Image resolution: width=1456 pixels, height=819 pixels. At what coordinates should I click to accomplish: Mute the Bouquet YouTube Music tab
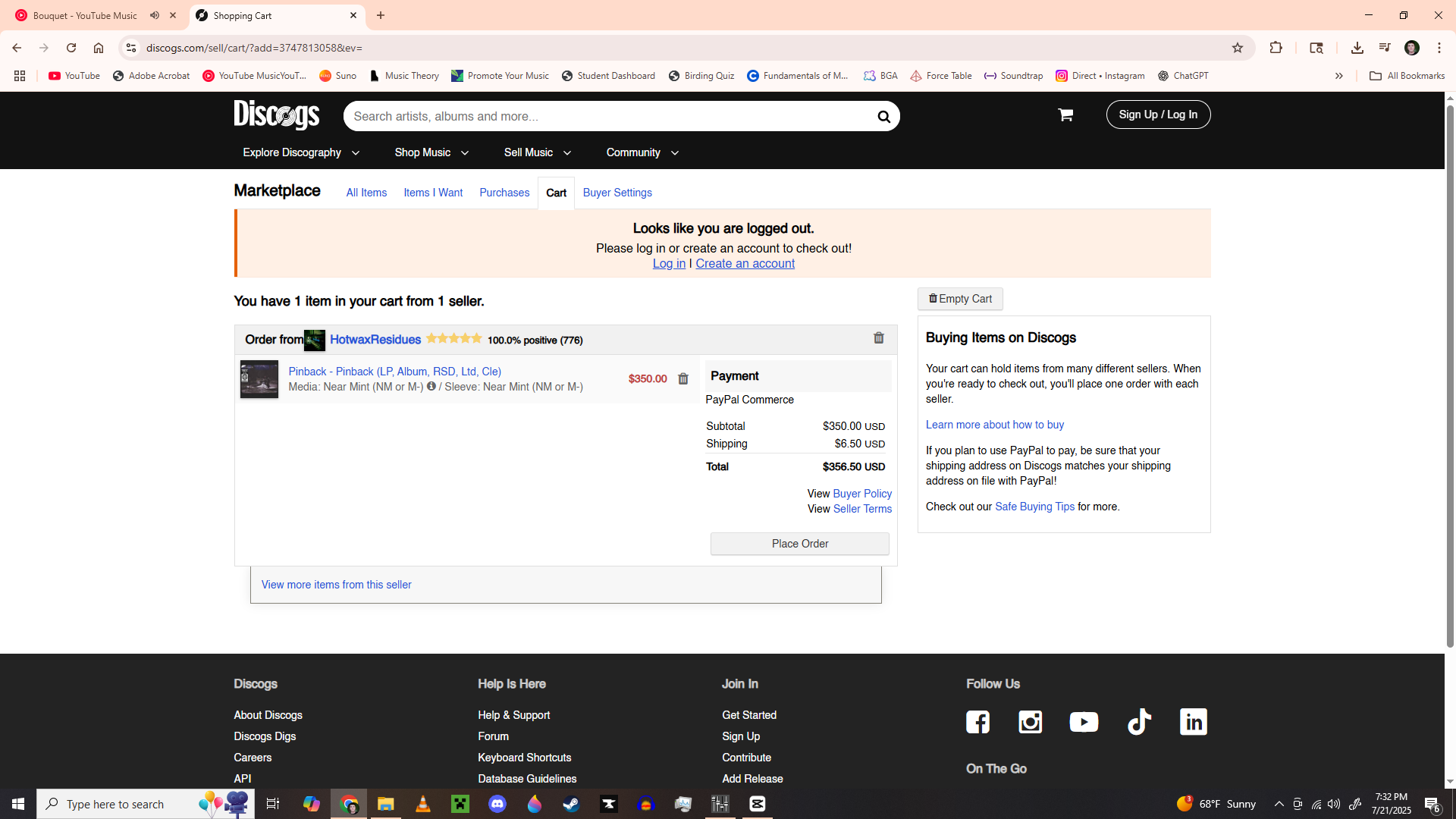pos(155,15)
